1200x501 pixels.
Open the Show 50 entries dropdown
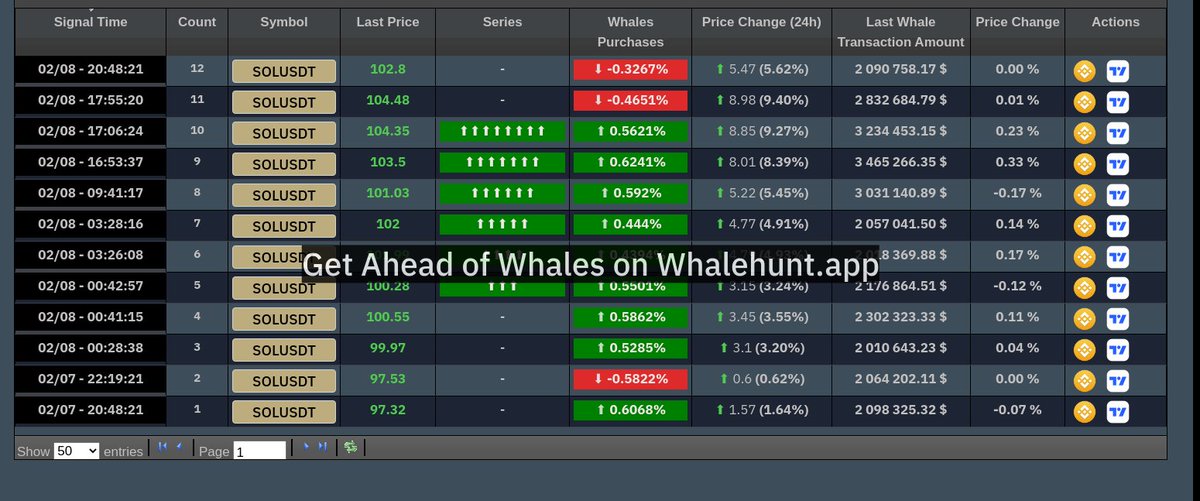coord(76,451)
